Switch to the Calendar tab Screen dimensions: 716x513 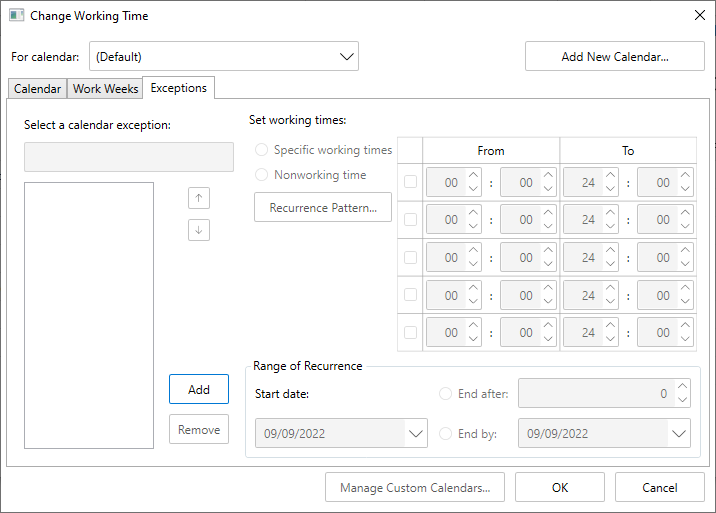[x=38, y=89]
